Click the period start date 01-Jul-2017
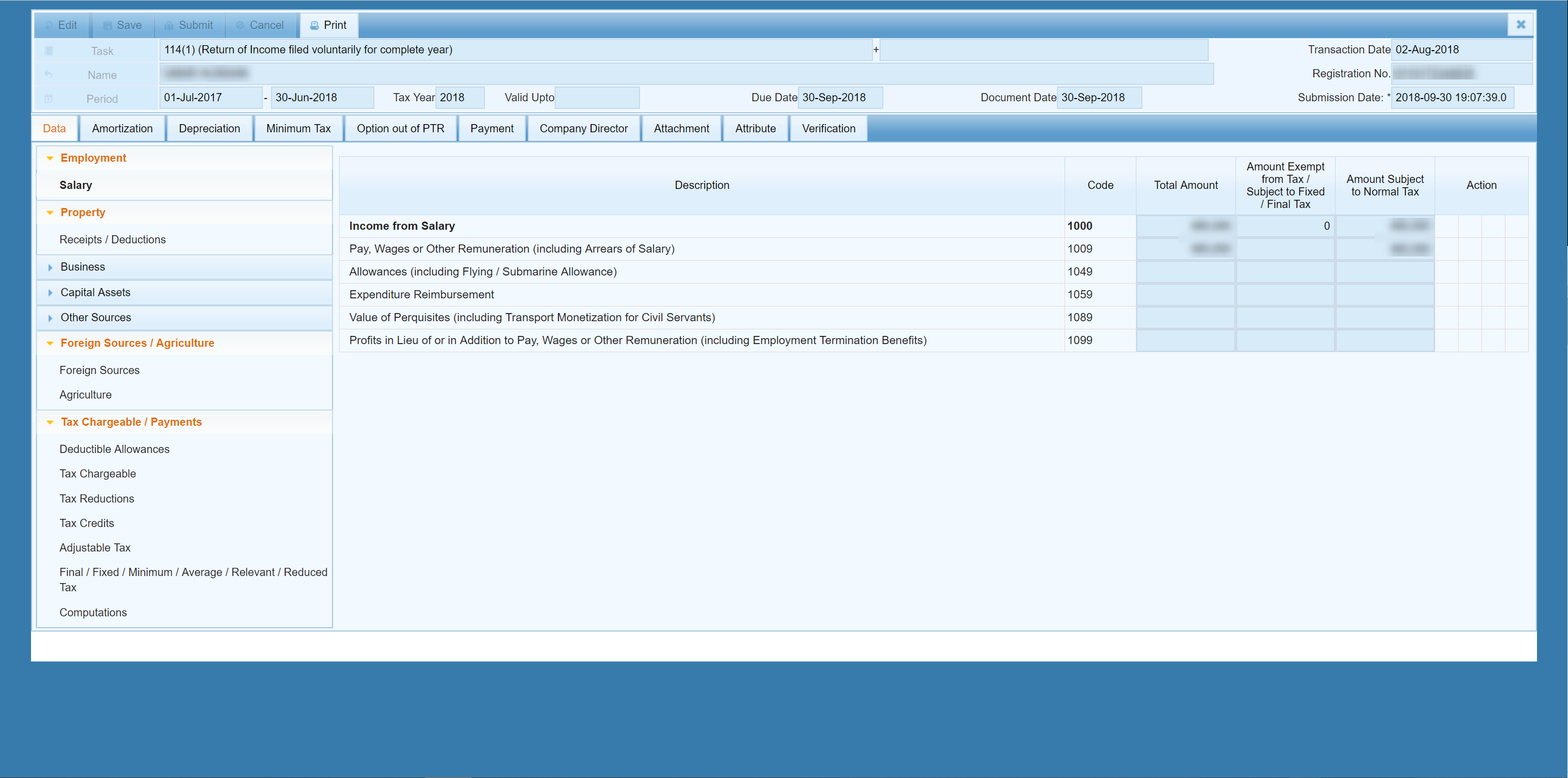 [x=211, y=97]
